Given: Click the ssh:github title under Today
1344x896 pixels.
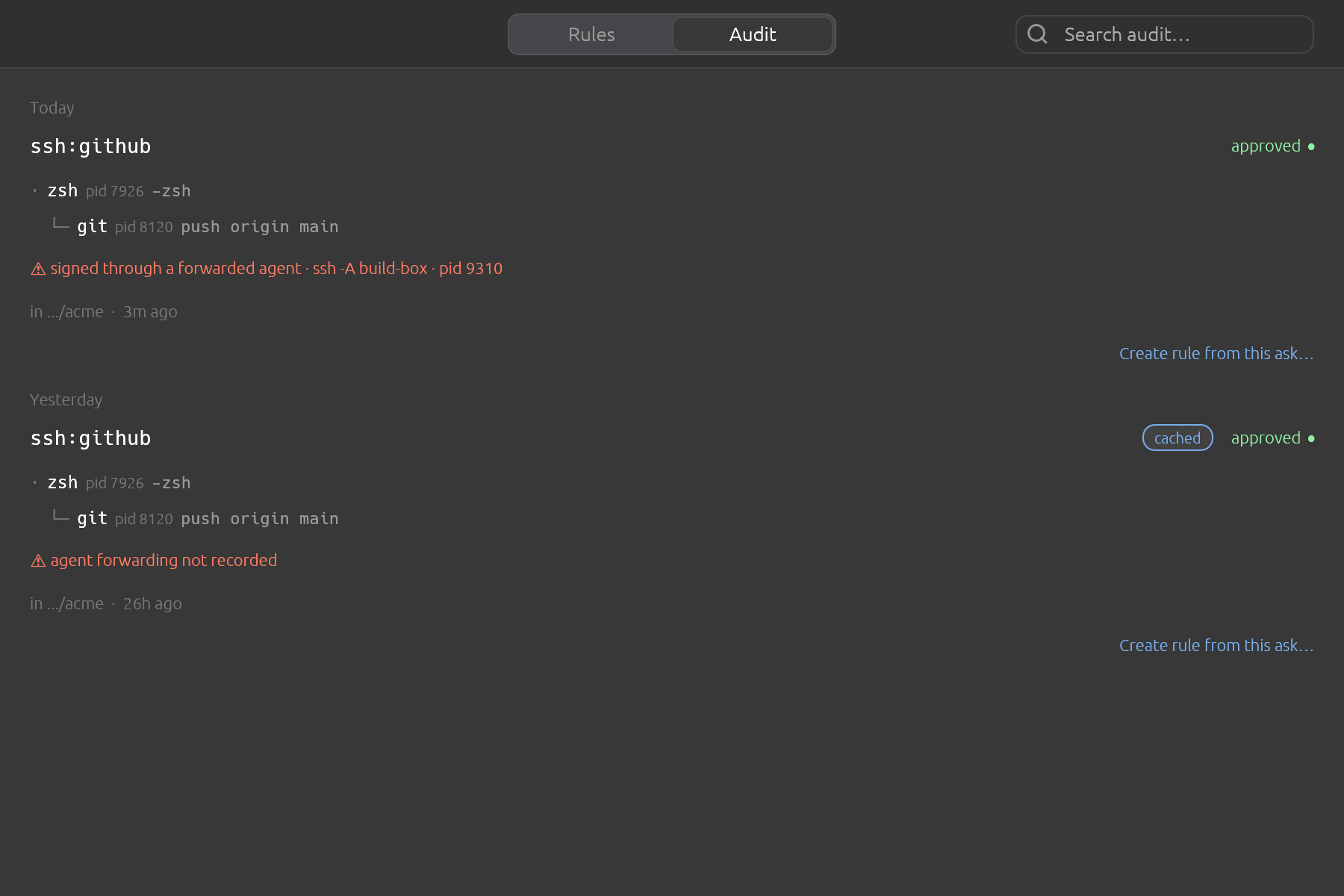Looking at the screenshot, I should pyautogui.click(x=90, y=146).
